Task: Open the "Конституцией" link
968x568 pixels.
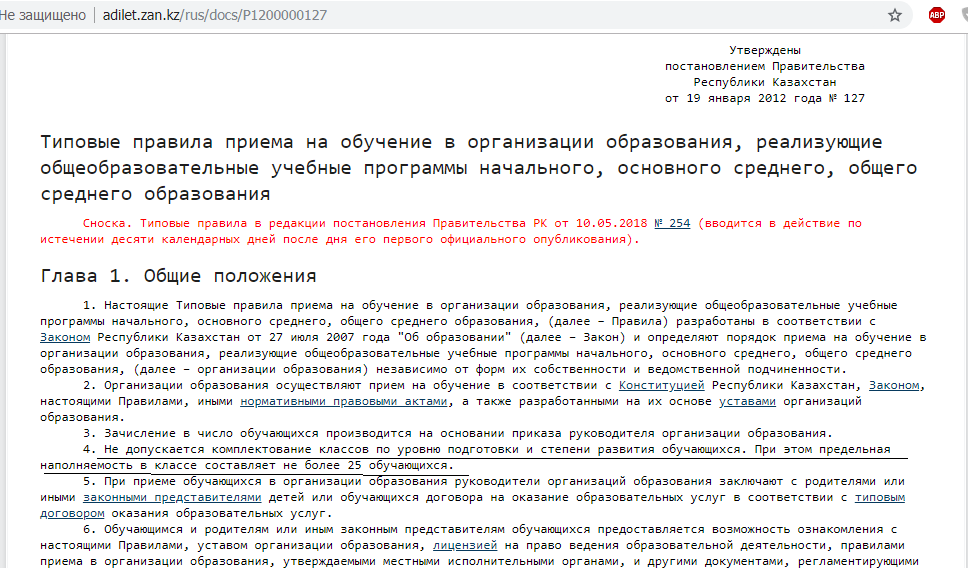Action: [x=661, y=386]
